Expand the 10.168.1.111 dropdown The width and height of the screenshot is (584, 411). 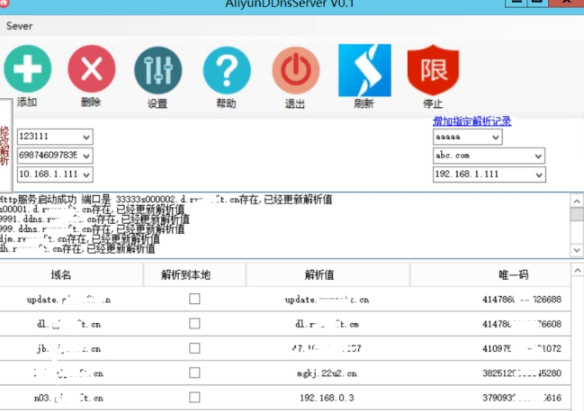point(86,175)
